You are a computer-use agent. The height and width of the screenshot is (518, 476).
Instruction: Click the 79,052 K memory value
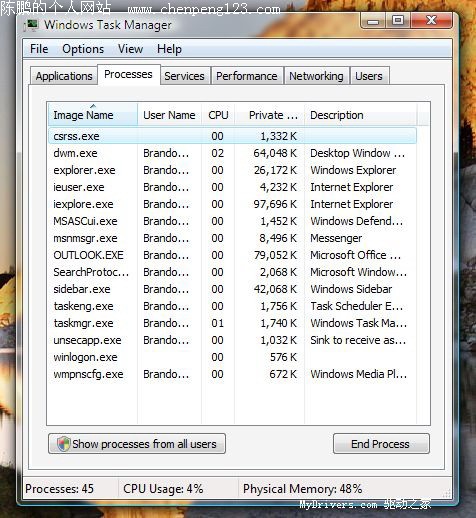(x=275, y=255)
